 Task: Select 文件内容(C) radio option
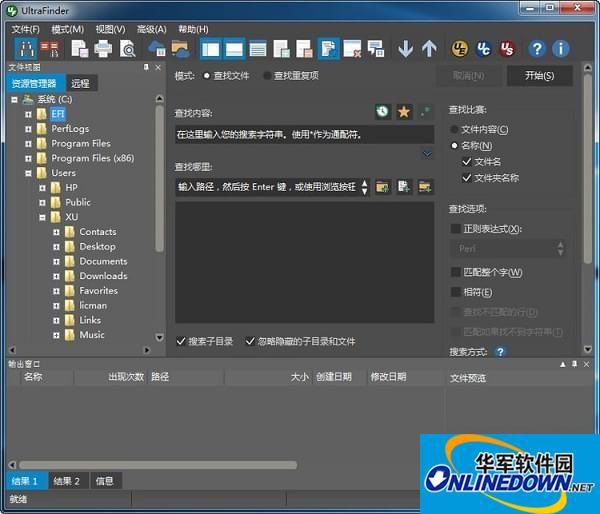[x=454, y=129]
